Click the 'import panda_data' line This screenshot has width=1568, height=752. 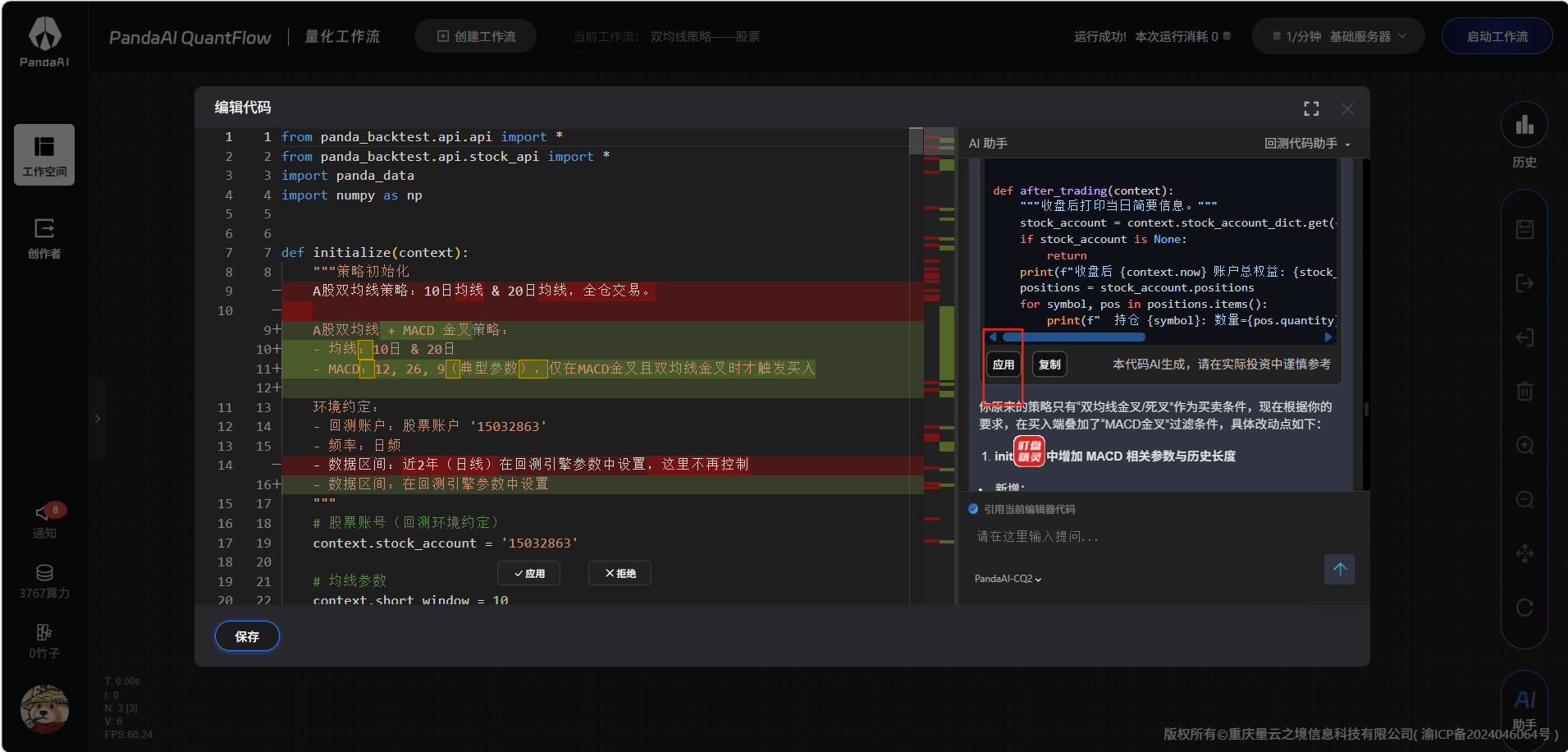click(x=348, y=176)
